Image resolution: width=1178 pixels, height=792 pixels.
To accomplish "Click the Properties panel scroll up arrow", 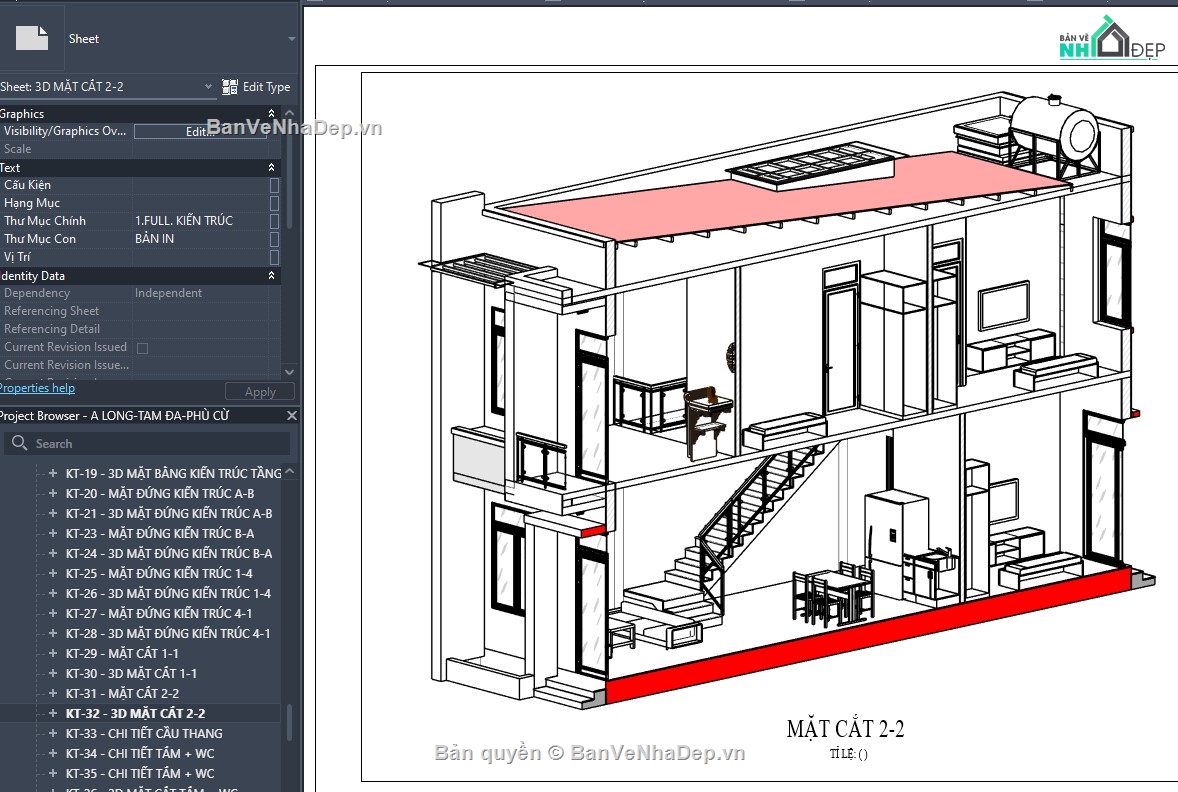I will 290,113.
